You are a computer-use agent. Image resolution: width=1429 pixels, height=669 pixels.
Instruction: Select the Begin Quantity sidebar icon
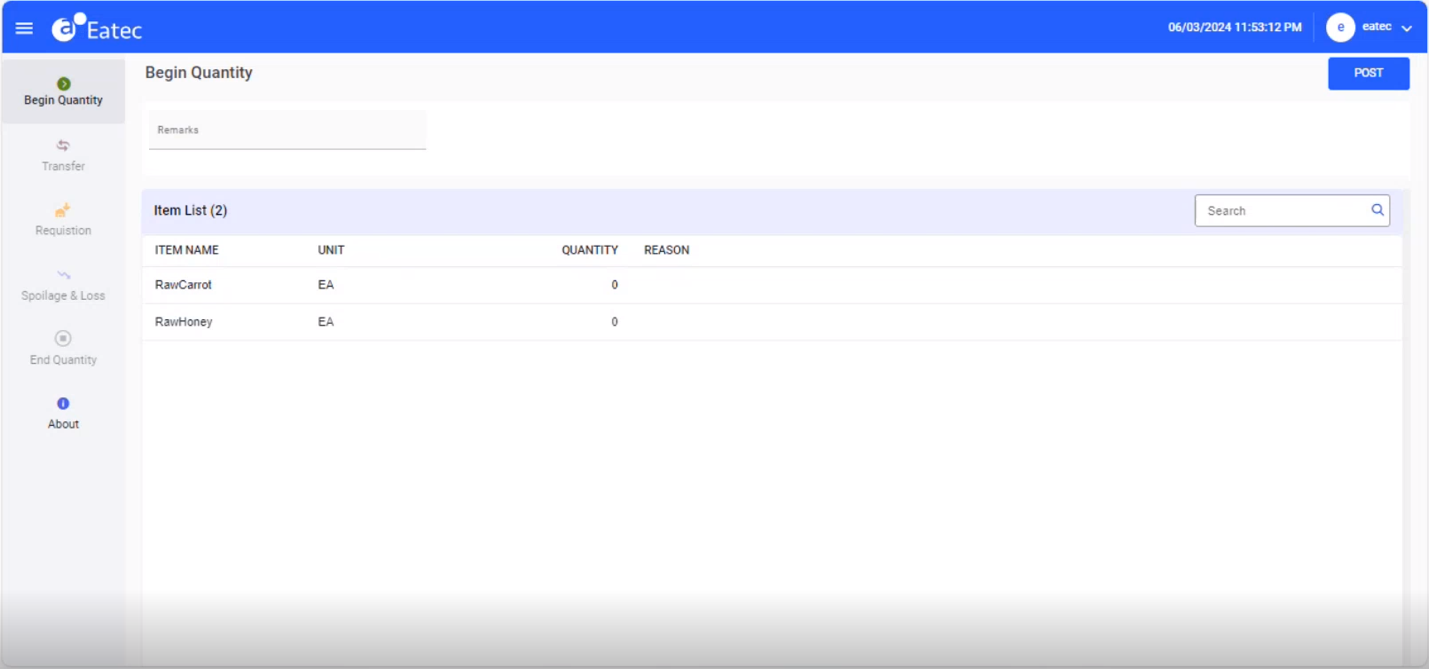(x=64, y=84)
